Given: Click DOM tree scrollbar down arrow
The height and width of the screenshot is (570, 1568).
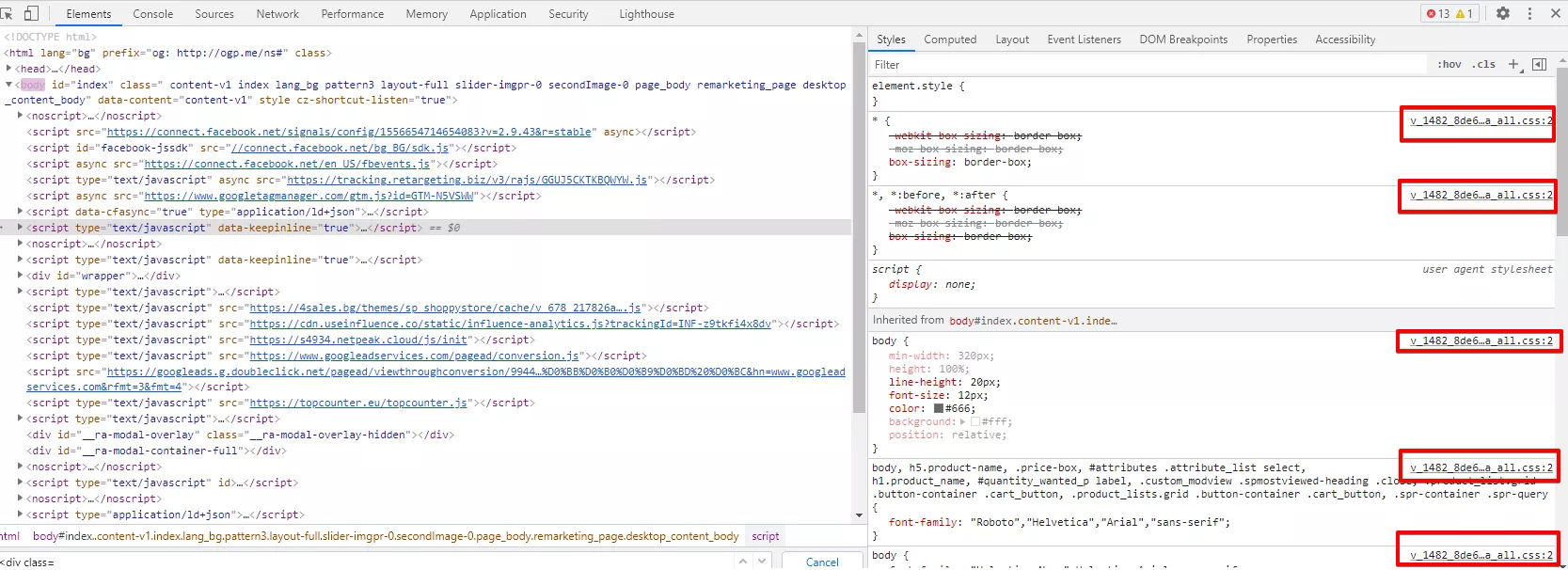Looking at the screenshot, I should pyautogui.click(x=859, y=515).
